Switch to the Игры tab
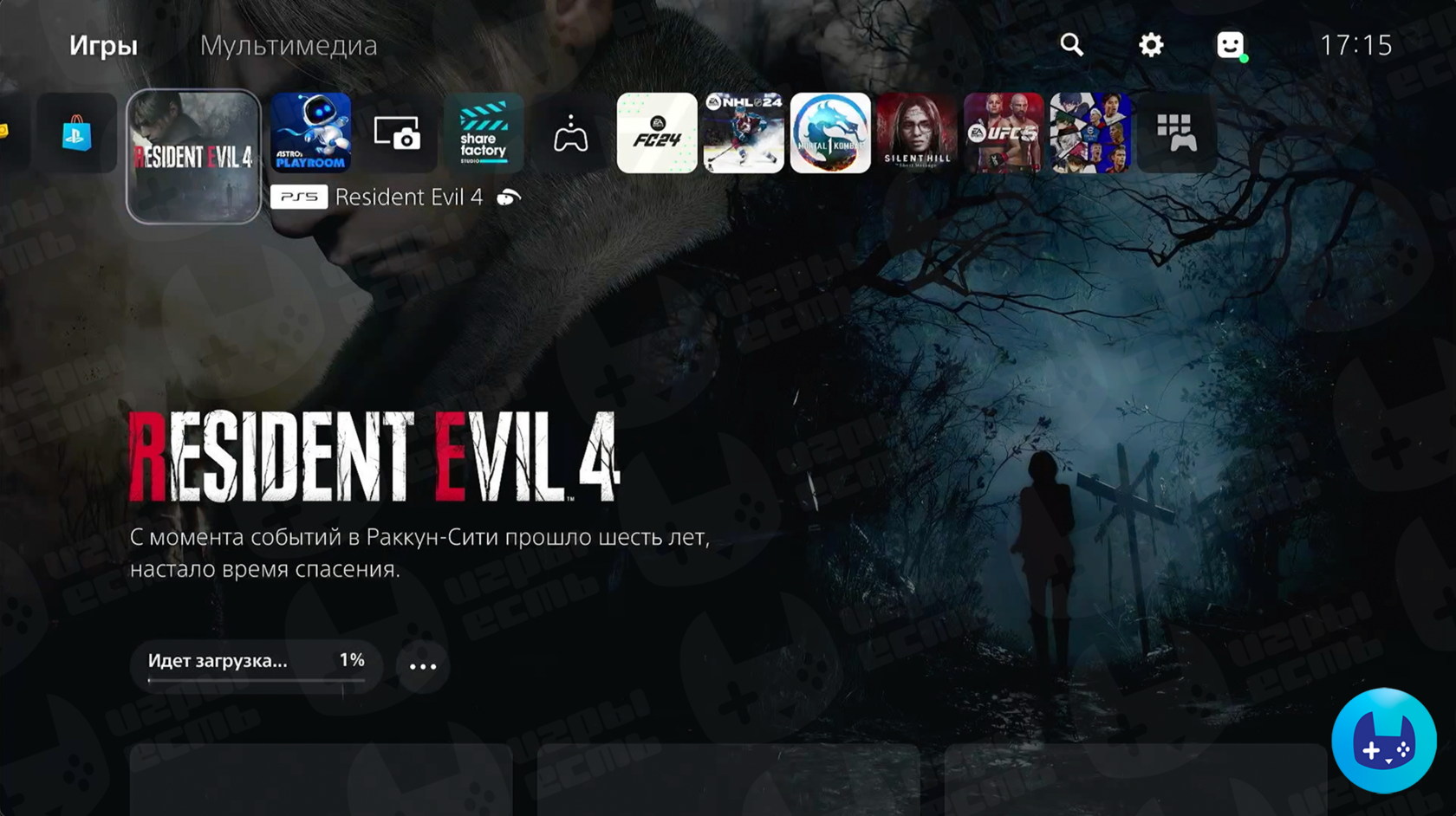Image resolution: width=1456 pixels, height=816 pixels. 103,46
